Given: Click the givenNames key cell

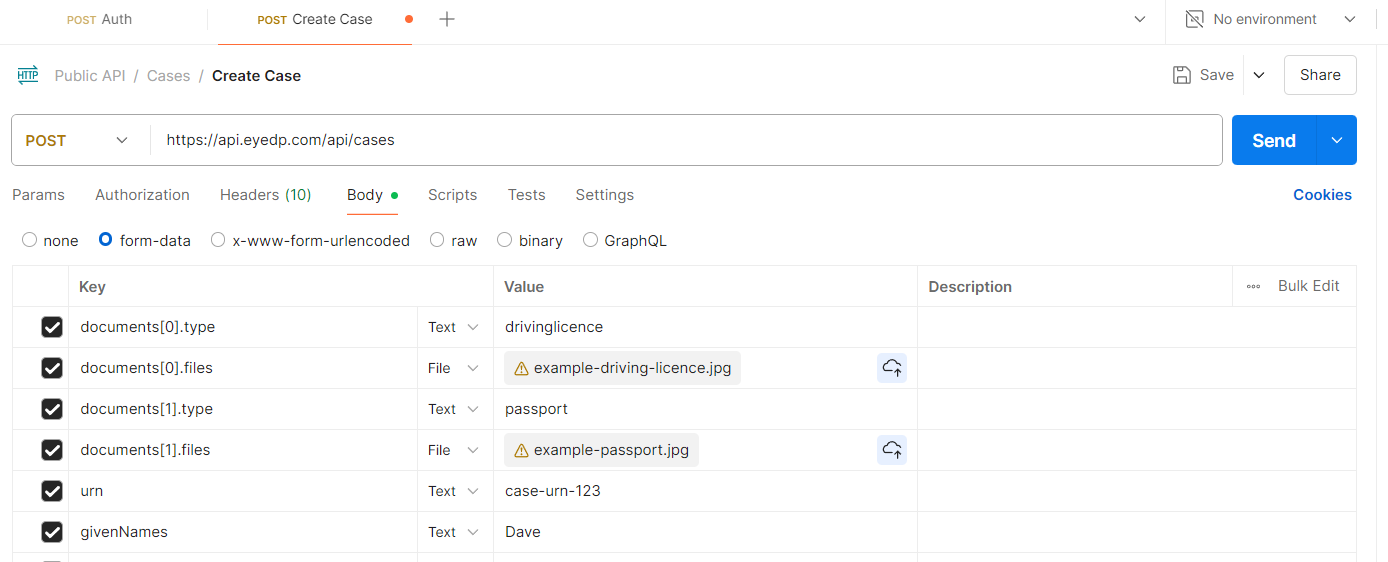Looking at the screenshot, I should 243,532.
